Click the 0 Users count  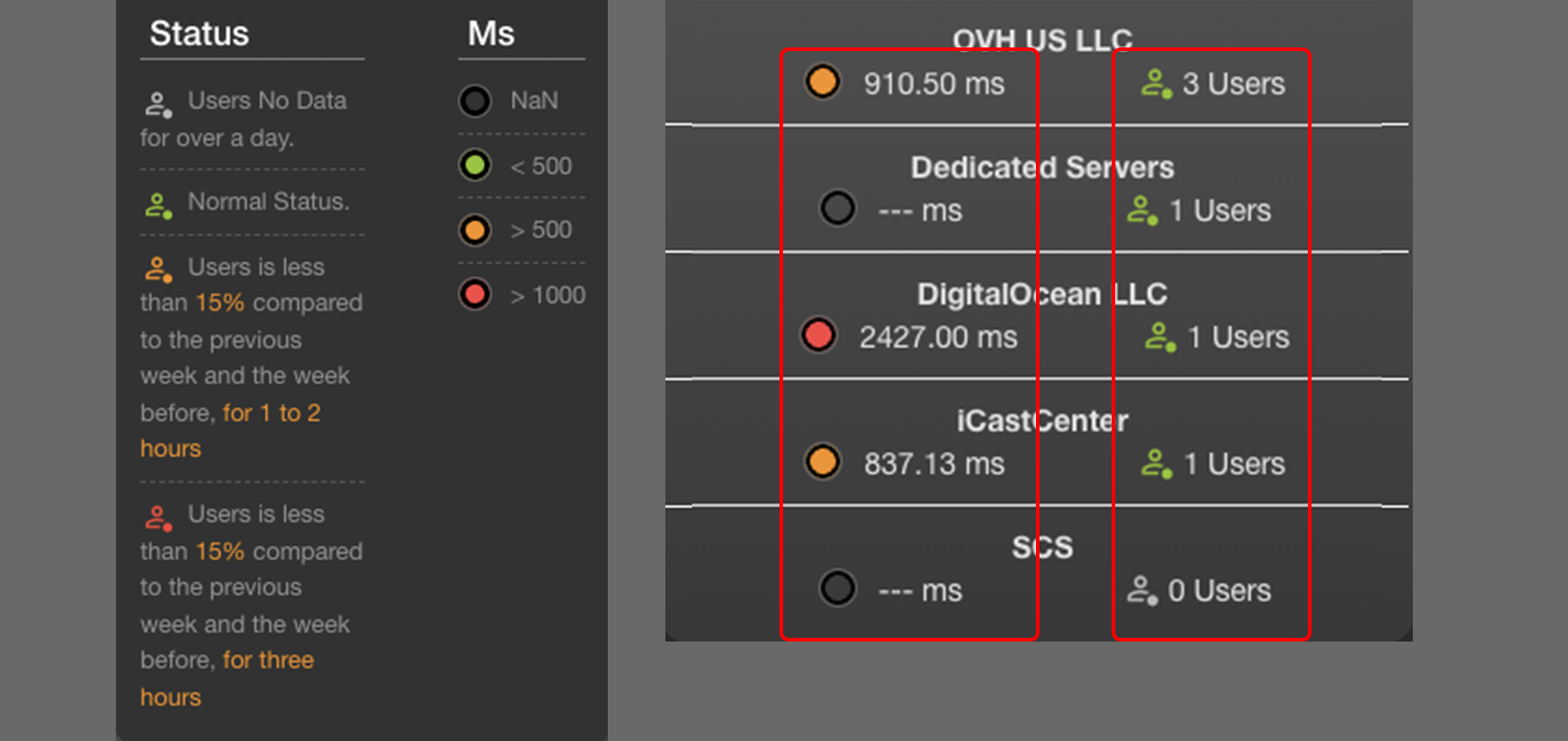coord(1219,590)
